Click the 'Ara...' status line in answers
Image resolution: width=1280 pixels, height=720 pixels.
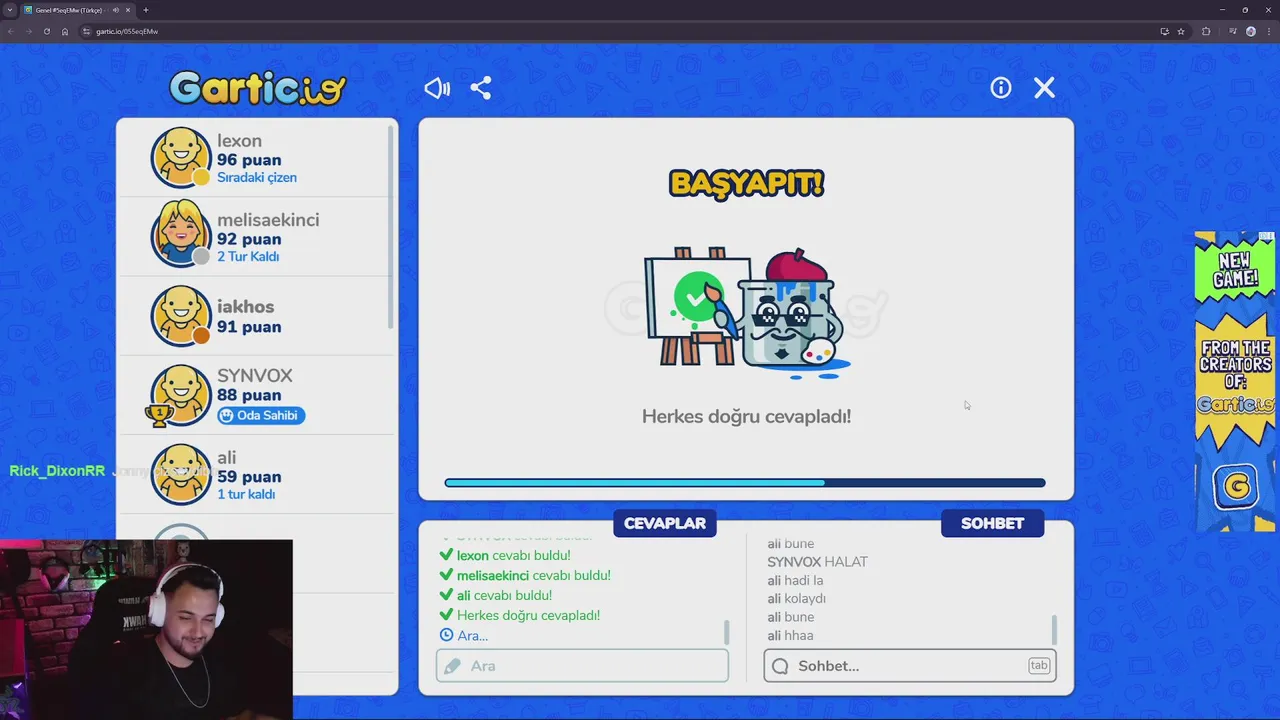[x=464, y=636]
